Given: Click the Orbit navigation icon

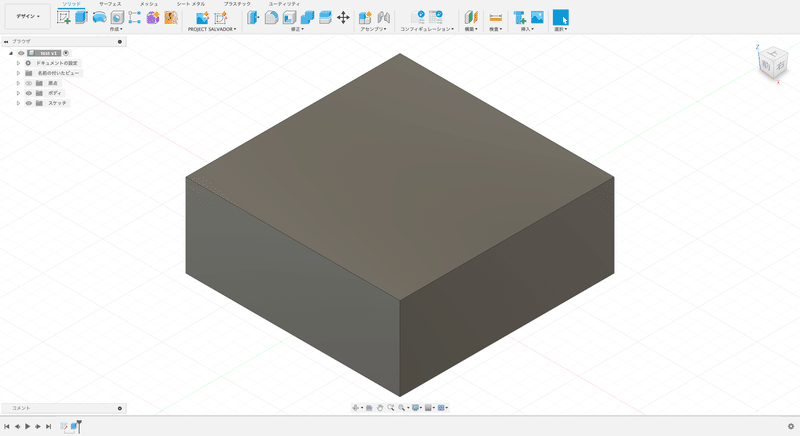Looking at the screenshot, I should point(355,407).
